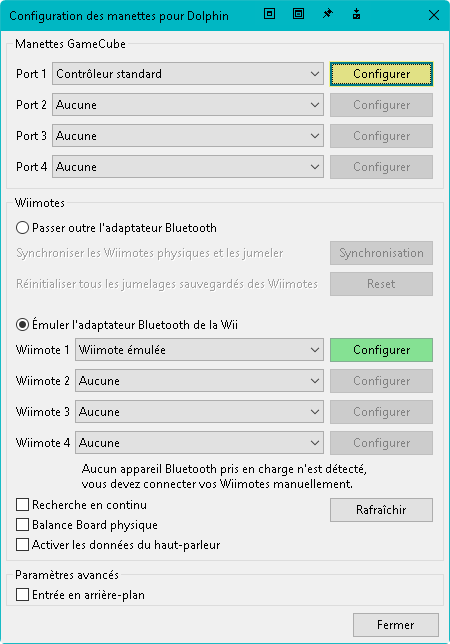The height and width of the screenshot is (644, 450).
Task: Open the Wiimote 1 Wiimote émulée dropdown
Action: point(199,350)
